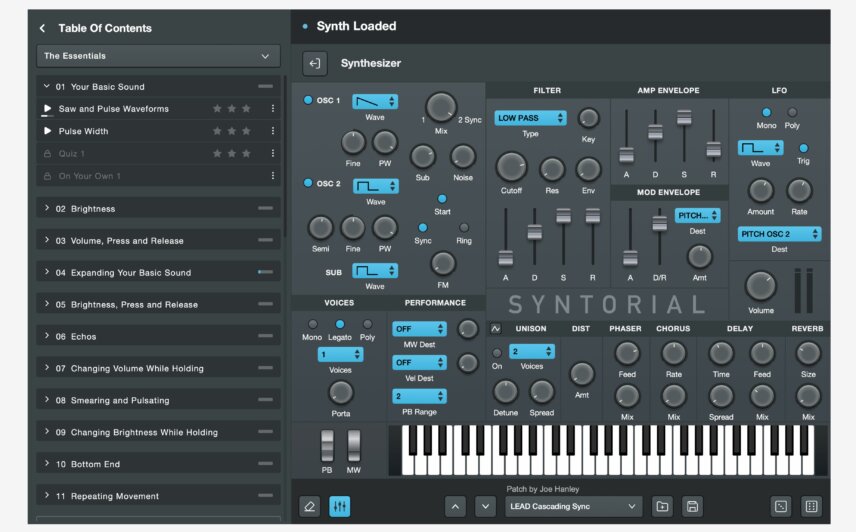856x532 pixels.
Task: Click the Mod Envelope D/R slider
Action: point(659,223)
